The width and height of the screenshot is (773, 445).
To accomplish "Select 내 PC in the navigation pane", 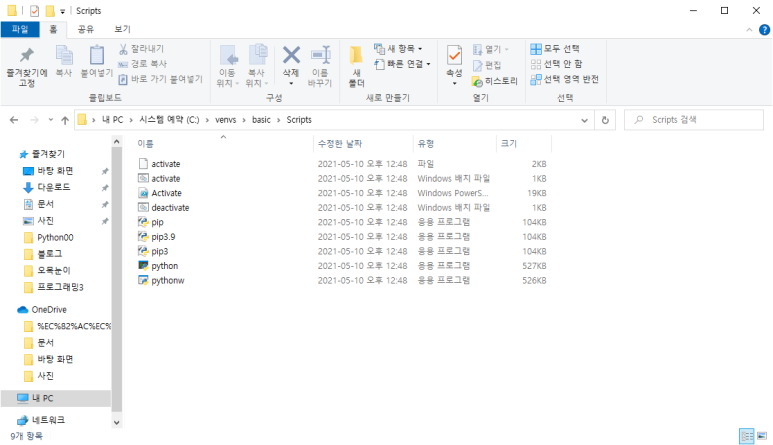I will [x=56, y=398].
